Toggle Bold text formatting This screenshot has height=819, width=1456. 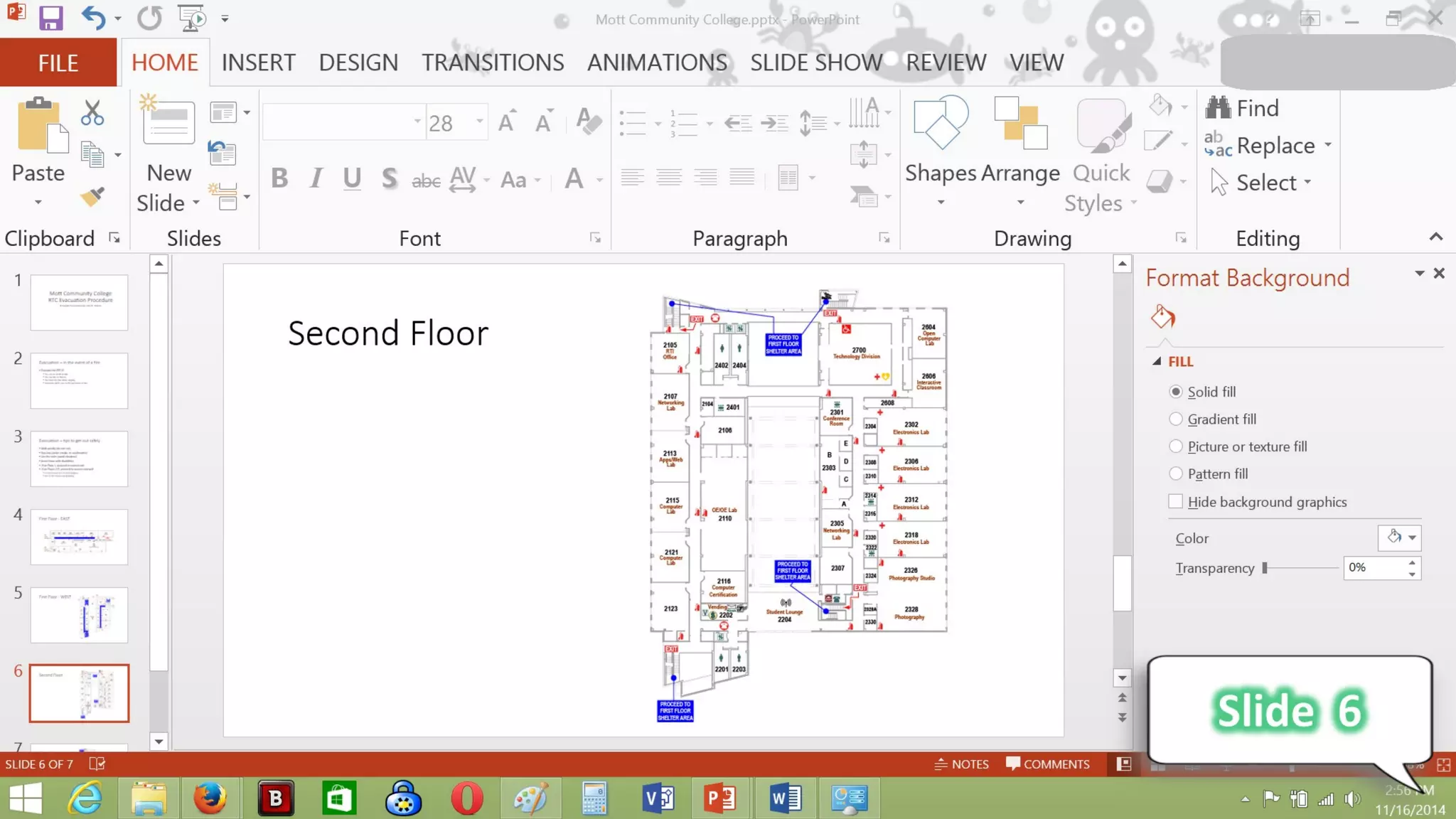[279, 178]
